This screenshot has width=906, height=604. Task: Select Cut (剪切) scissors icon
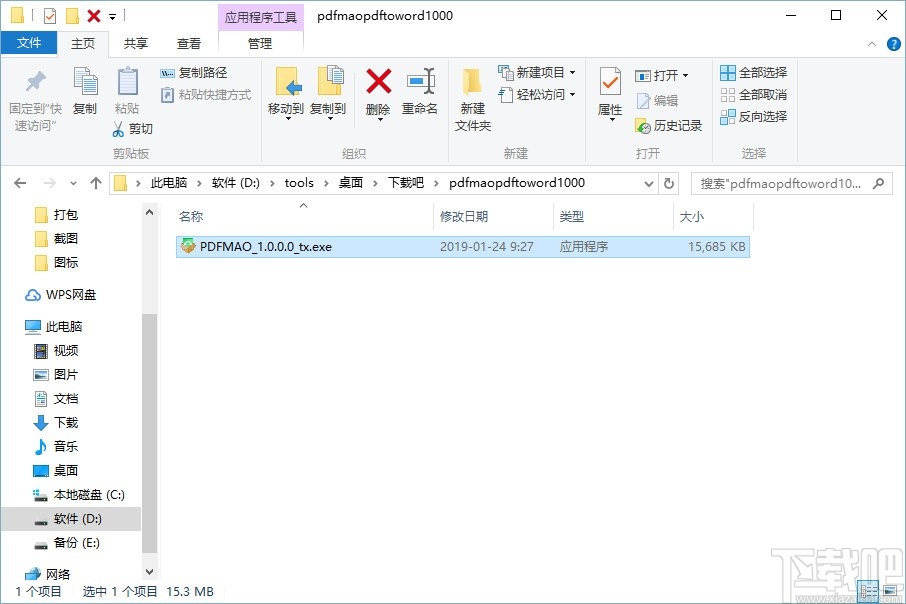point(118,128)
